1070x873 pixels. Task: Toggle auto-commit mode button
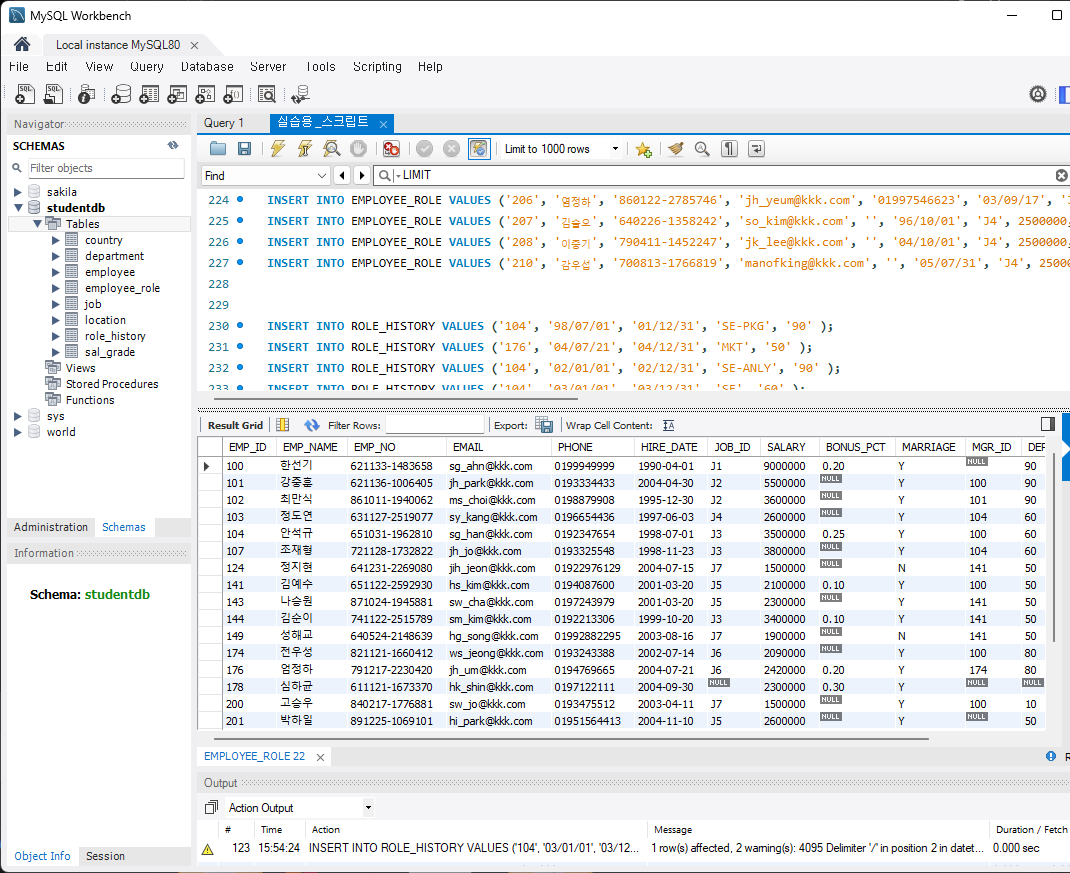479,149
